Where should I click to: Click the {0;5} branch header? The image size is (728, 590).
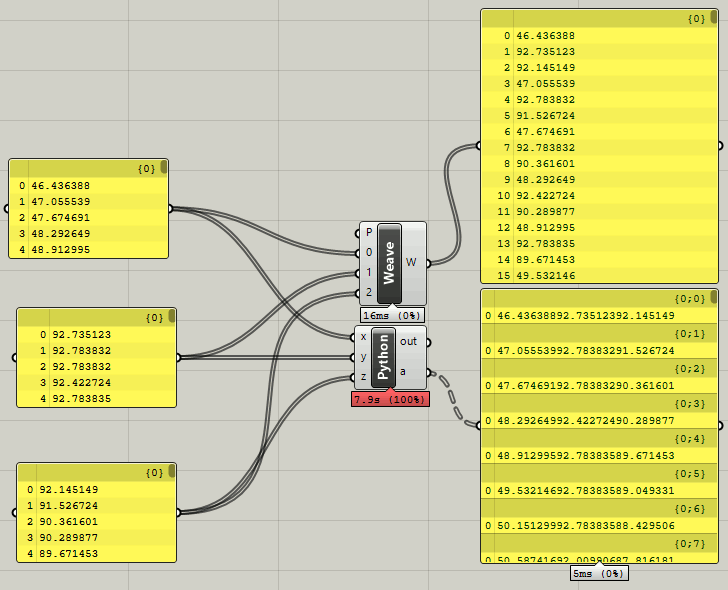coord(599,473)
